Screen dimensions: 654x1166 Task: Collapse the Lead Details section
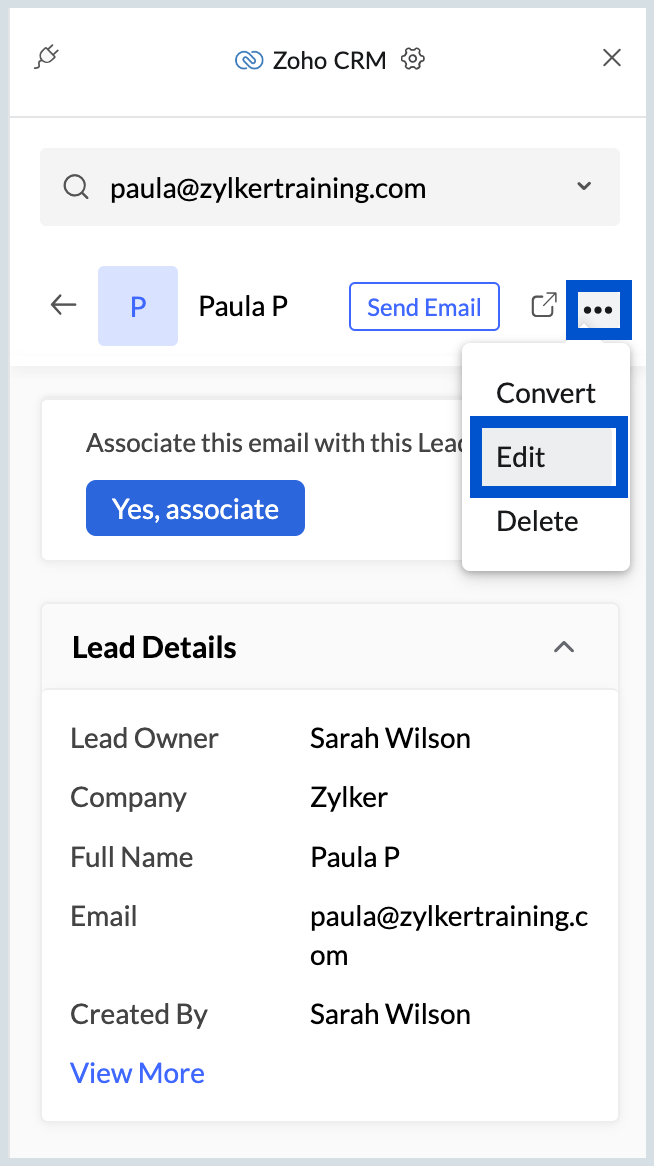point(564,647)
